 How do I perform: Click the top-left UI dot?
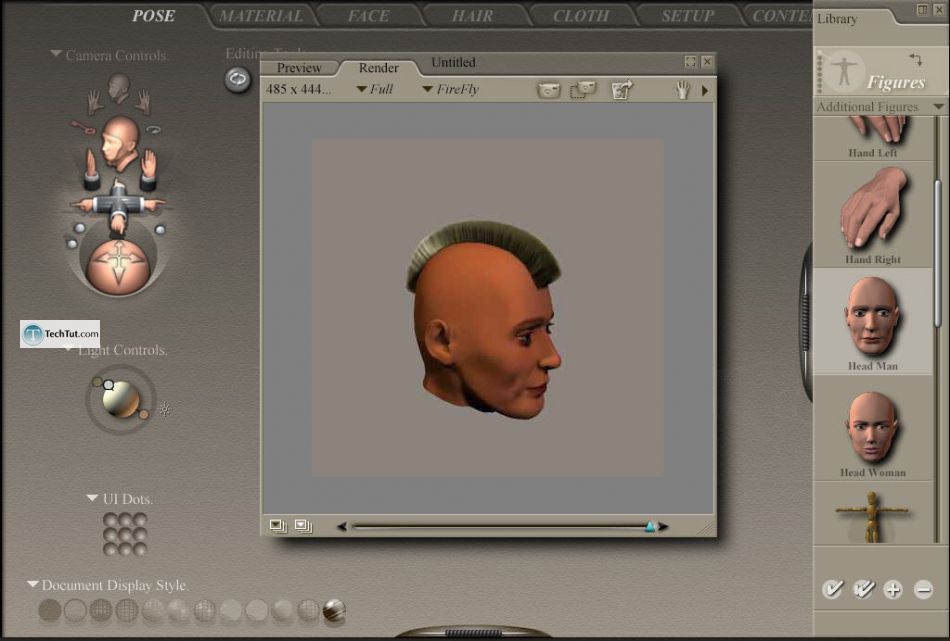pos(110,520)
